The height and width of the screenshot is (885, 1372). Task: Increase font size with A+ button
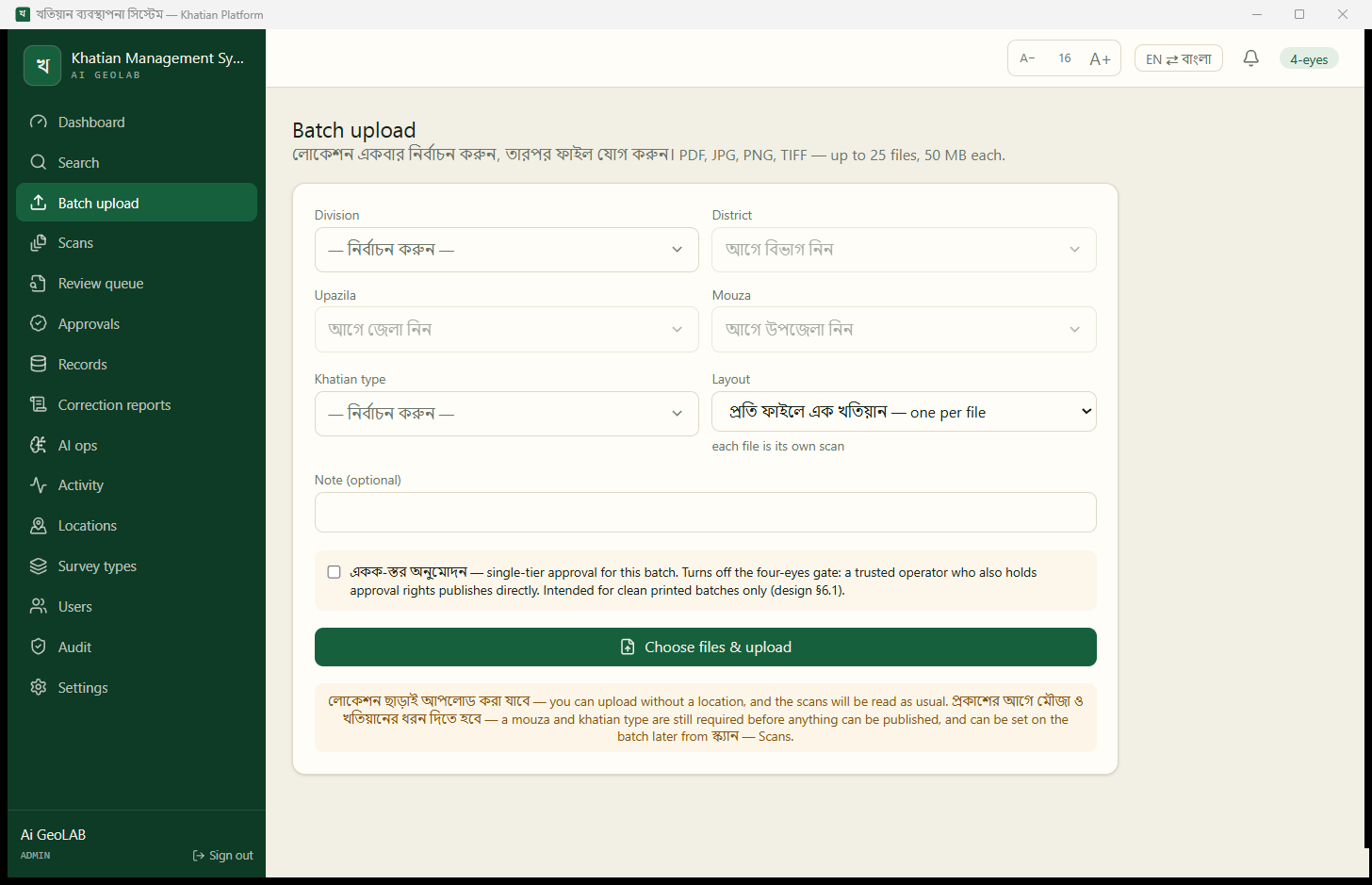coord(1100,58)
